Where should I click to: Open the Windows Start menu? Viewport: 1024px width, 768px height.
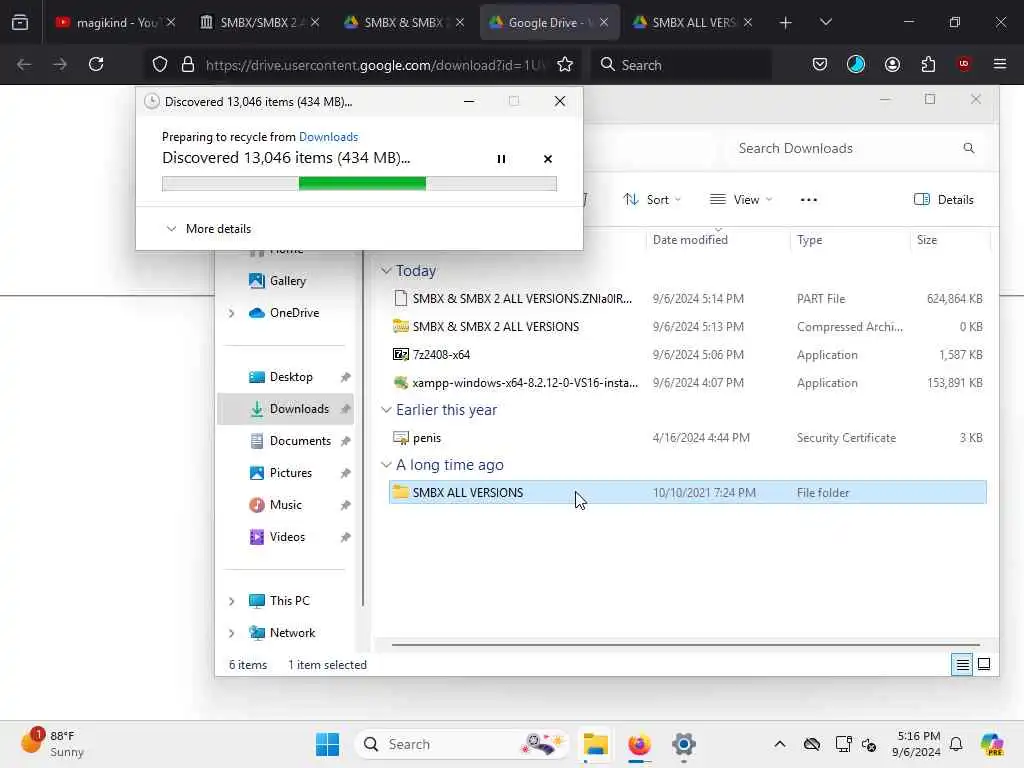coord(327,744)
